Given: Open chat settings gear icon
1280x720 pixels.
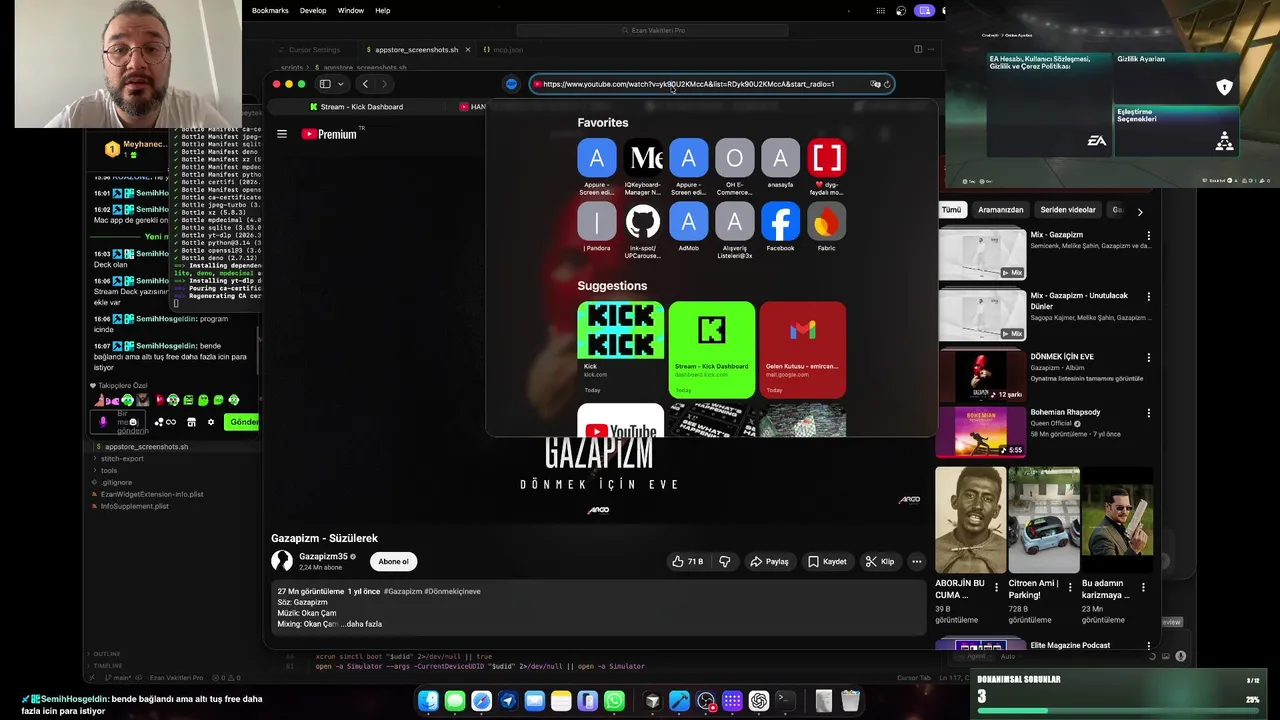Looking at the screenshot, I should [211, 422].
